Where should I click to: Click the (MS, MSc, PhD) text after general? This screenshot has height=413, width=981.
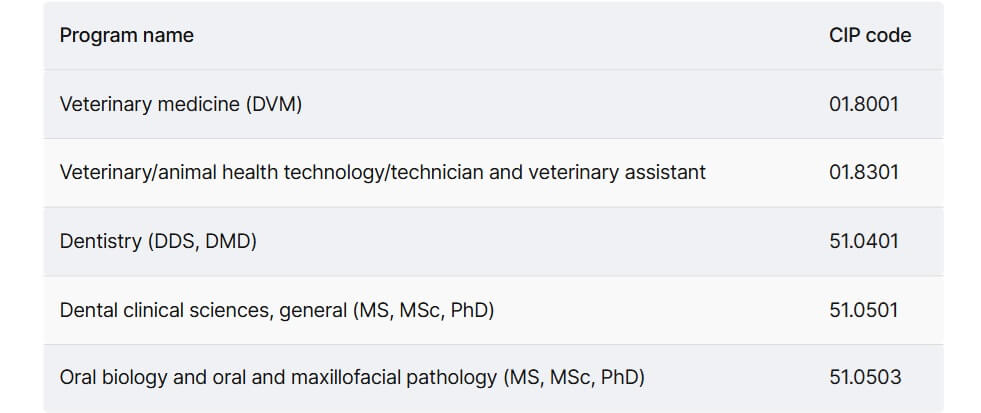click(424, 310)
